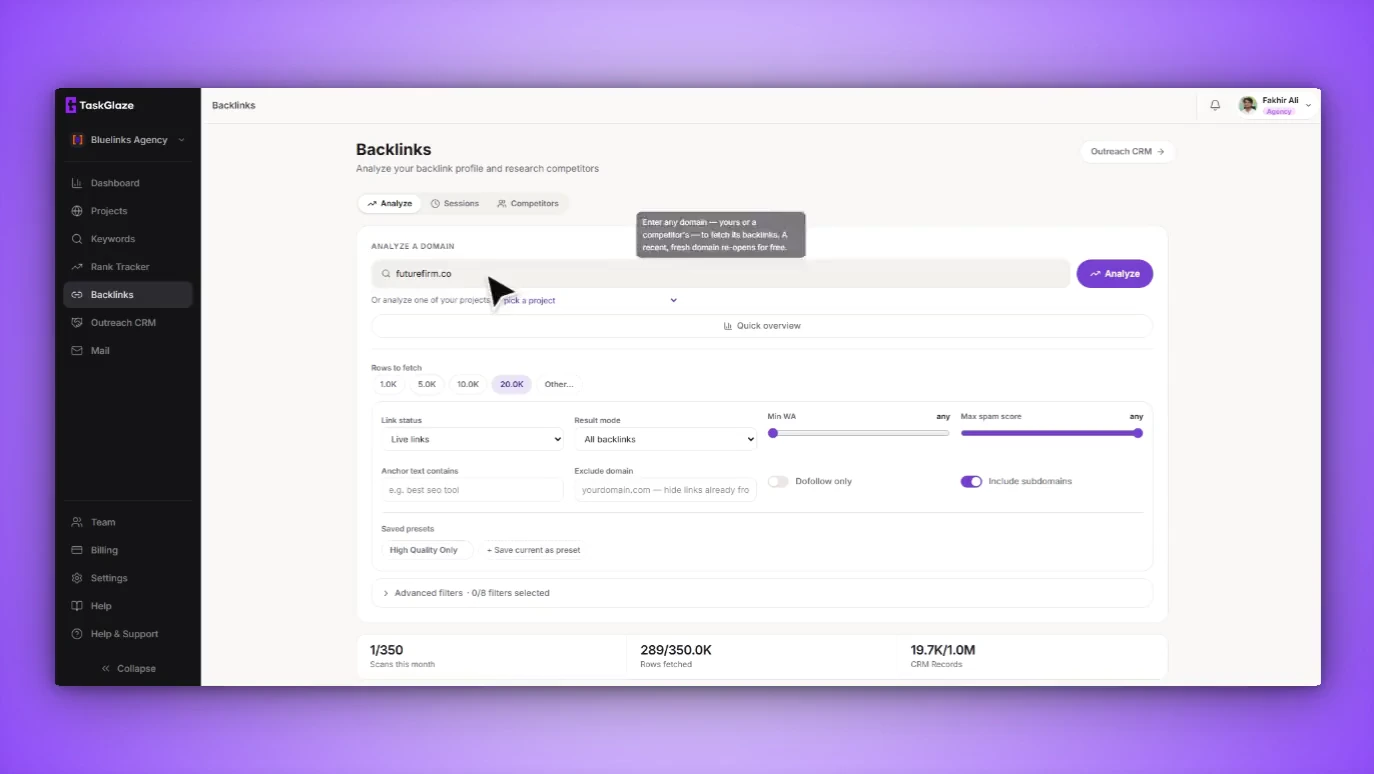Screen dimensions: 1374x774
Task: Click the Backlinks chain icon in sidebar
Action: click(x=77, y=295)
